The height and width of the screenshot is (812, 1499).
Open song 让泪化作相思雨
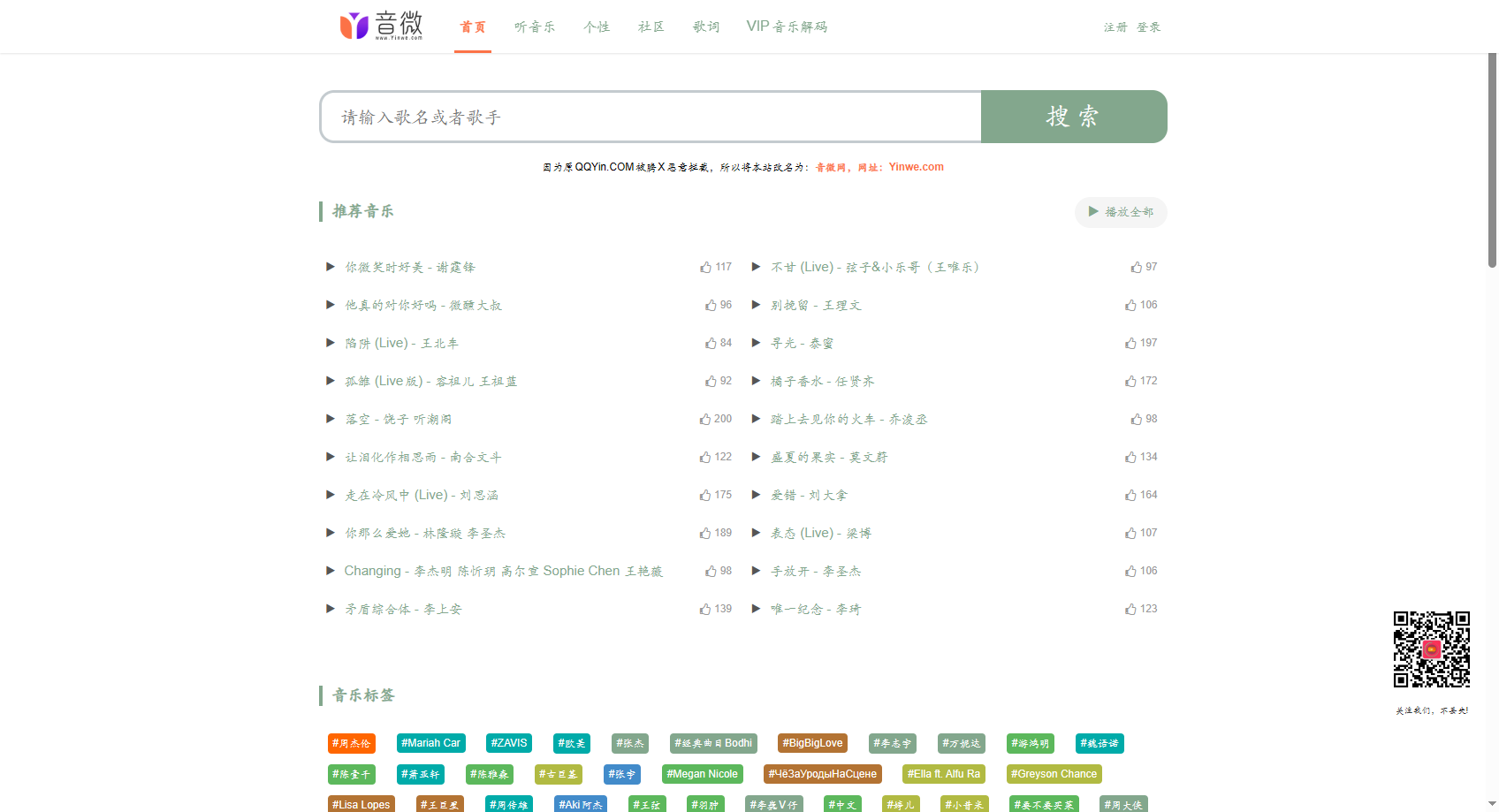(423, 457)
